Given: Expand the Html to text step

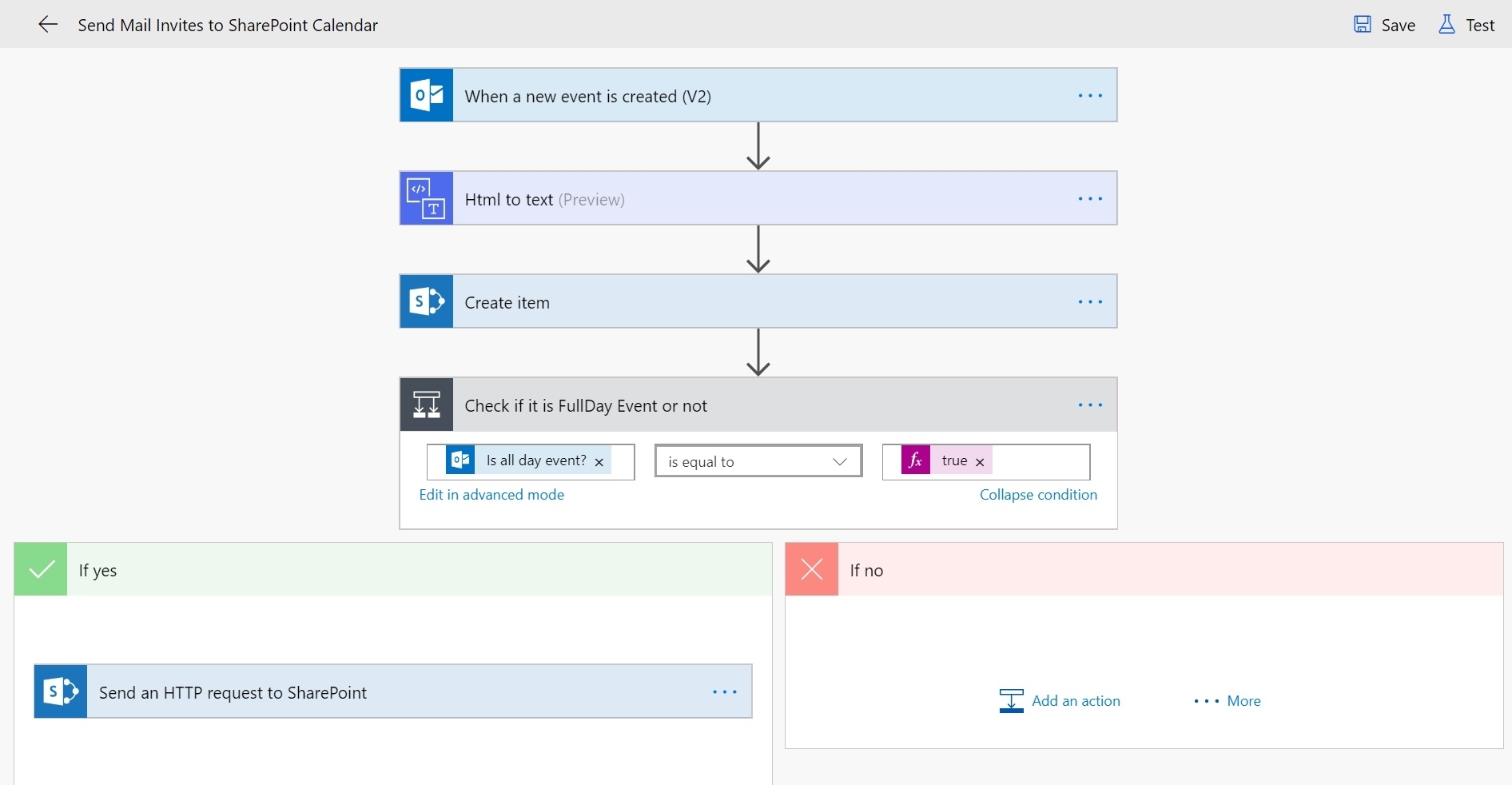Looking at the screenshot, I should [758, 198].
